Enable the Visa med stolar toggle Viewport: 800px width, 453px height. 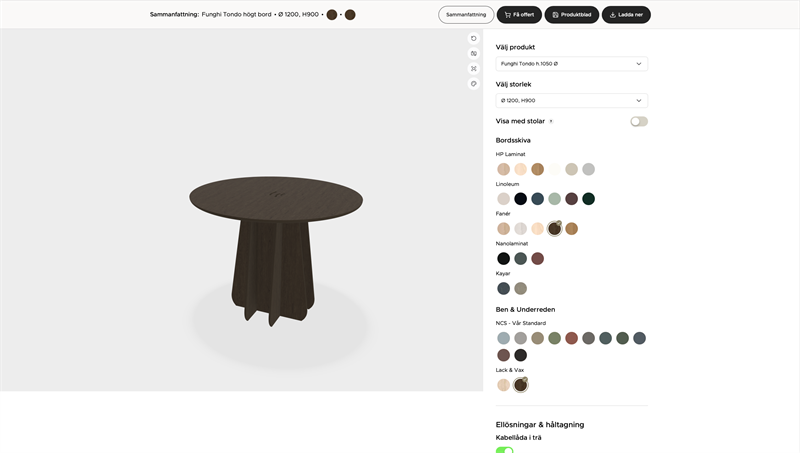click(638, 121)
